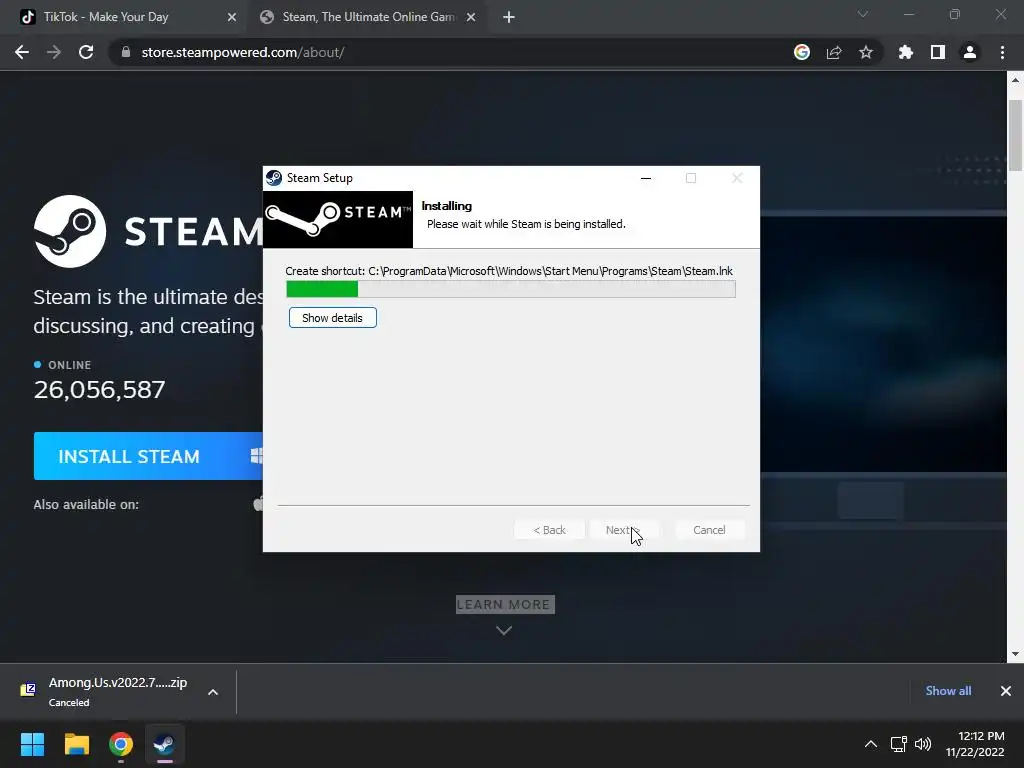Click the scrollbar down arrow
The image size is (1024, 768).
1016,654
